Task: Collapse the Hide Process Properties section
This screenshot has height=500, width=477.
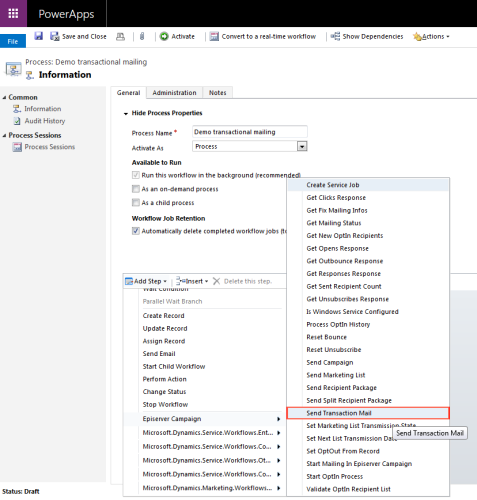Action: (126, 113)
